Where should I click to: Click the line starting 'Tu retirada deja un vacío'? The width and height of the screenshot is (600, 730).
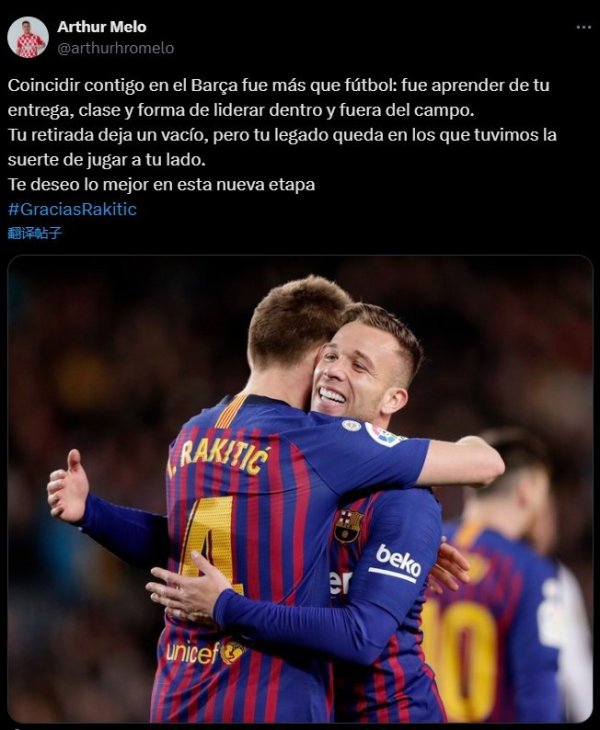pos(282,135)
